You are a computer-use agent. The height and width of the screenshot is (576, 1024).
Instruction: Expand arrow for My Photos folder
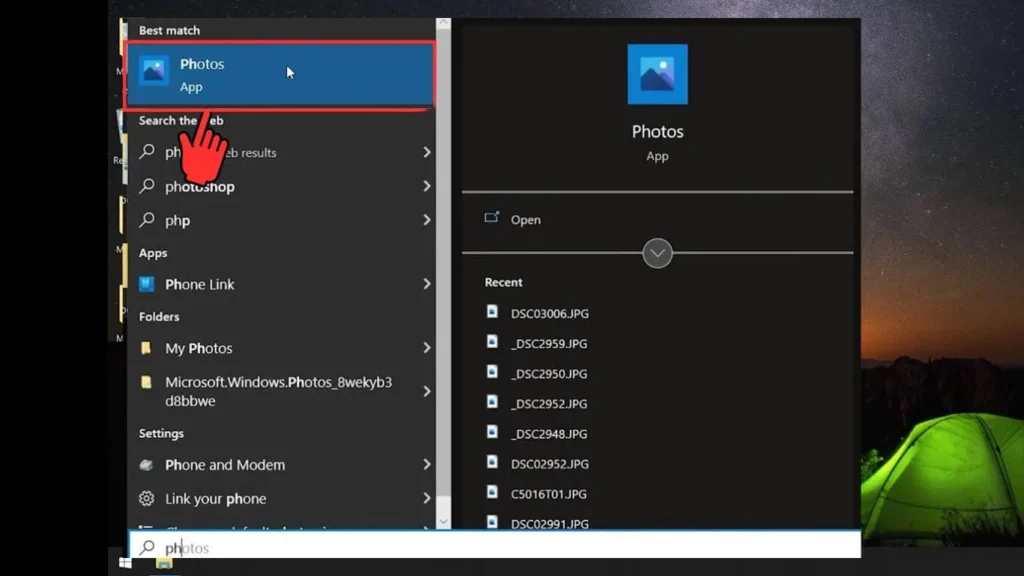point(426,348)
